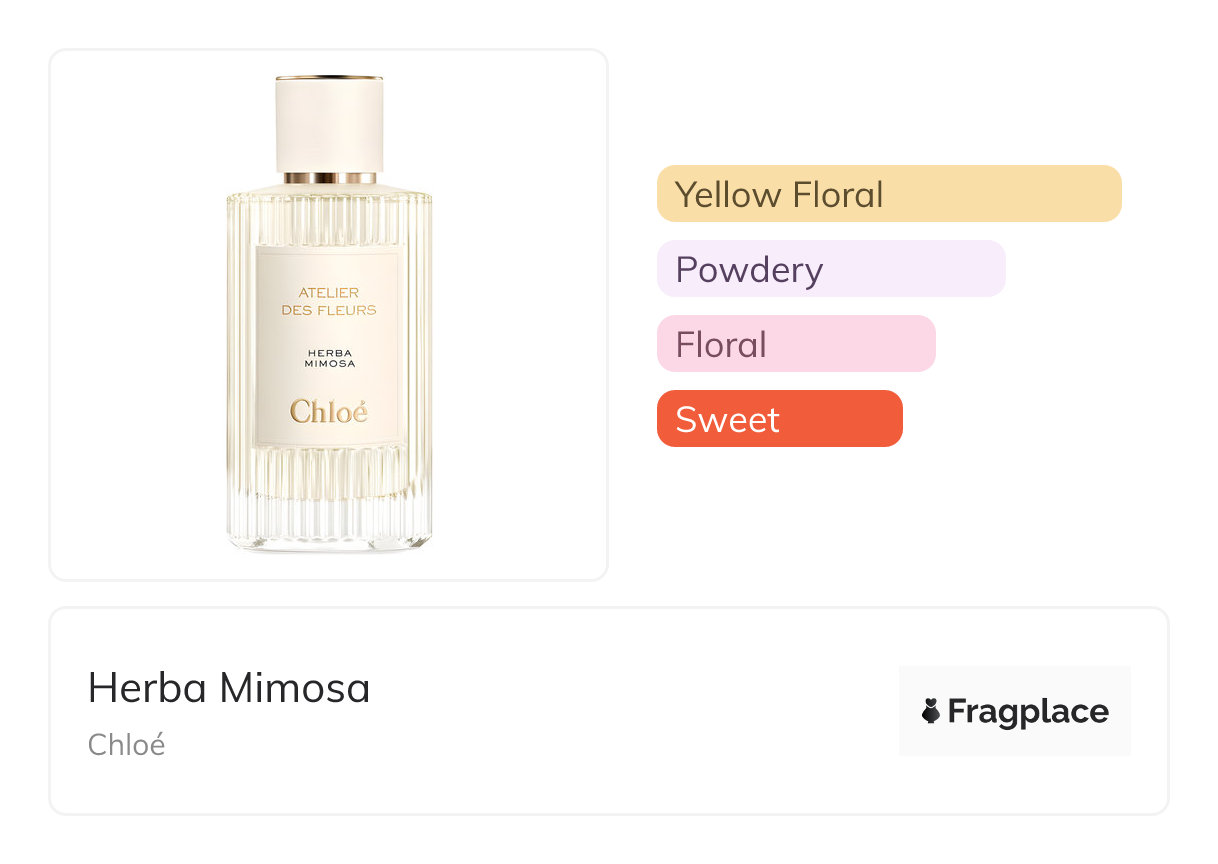Click the Fragplace wordmark text
The width and height of the screenshot is (1218, 864).
pos(1028,711)
